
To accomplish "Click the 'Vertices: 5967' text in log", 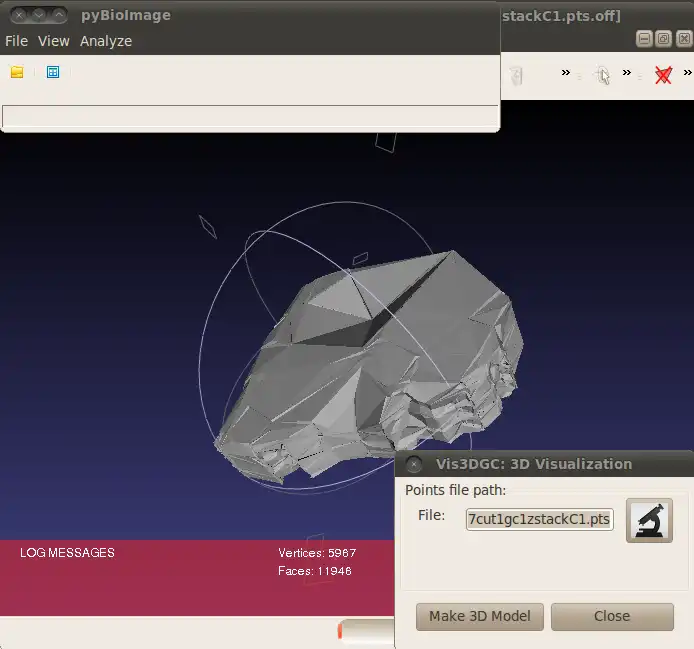I will click(317, 553).
